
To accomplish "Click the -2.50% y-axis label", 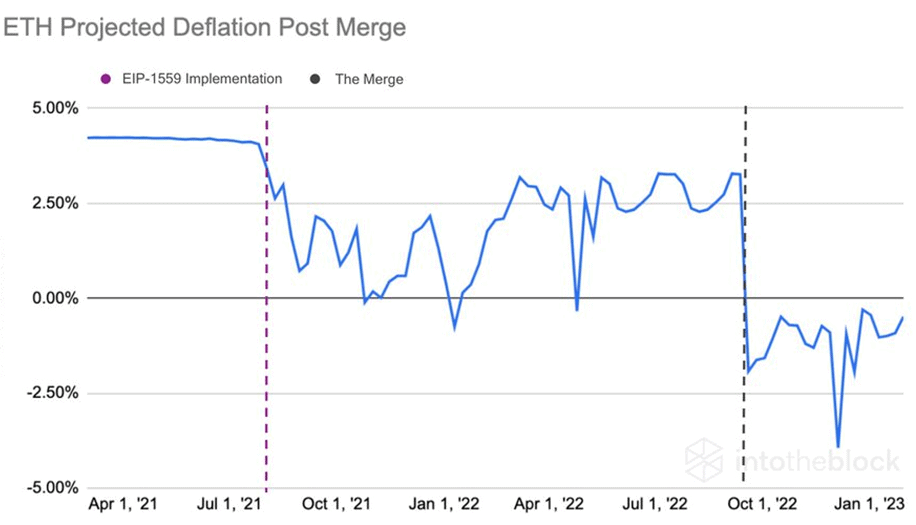I will (x=48, y=393).
